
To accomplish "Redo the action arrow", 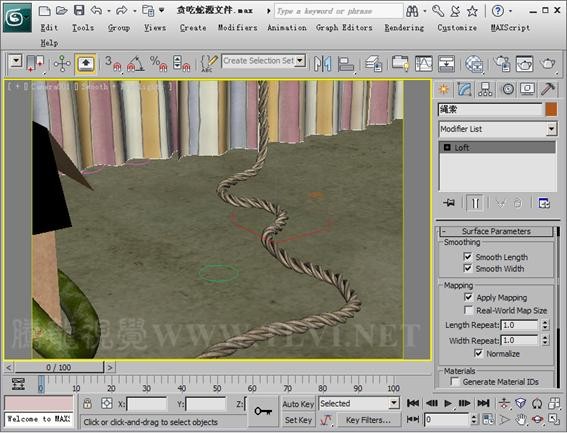I will coord(122,11).
